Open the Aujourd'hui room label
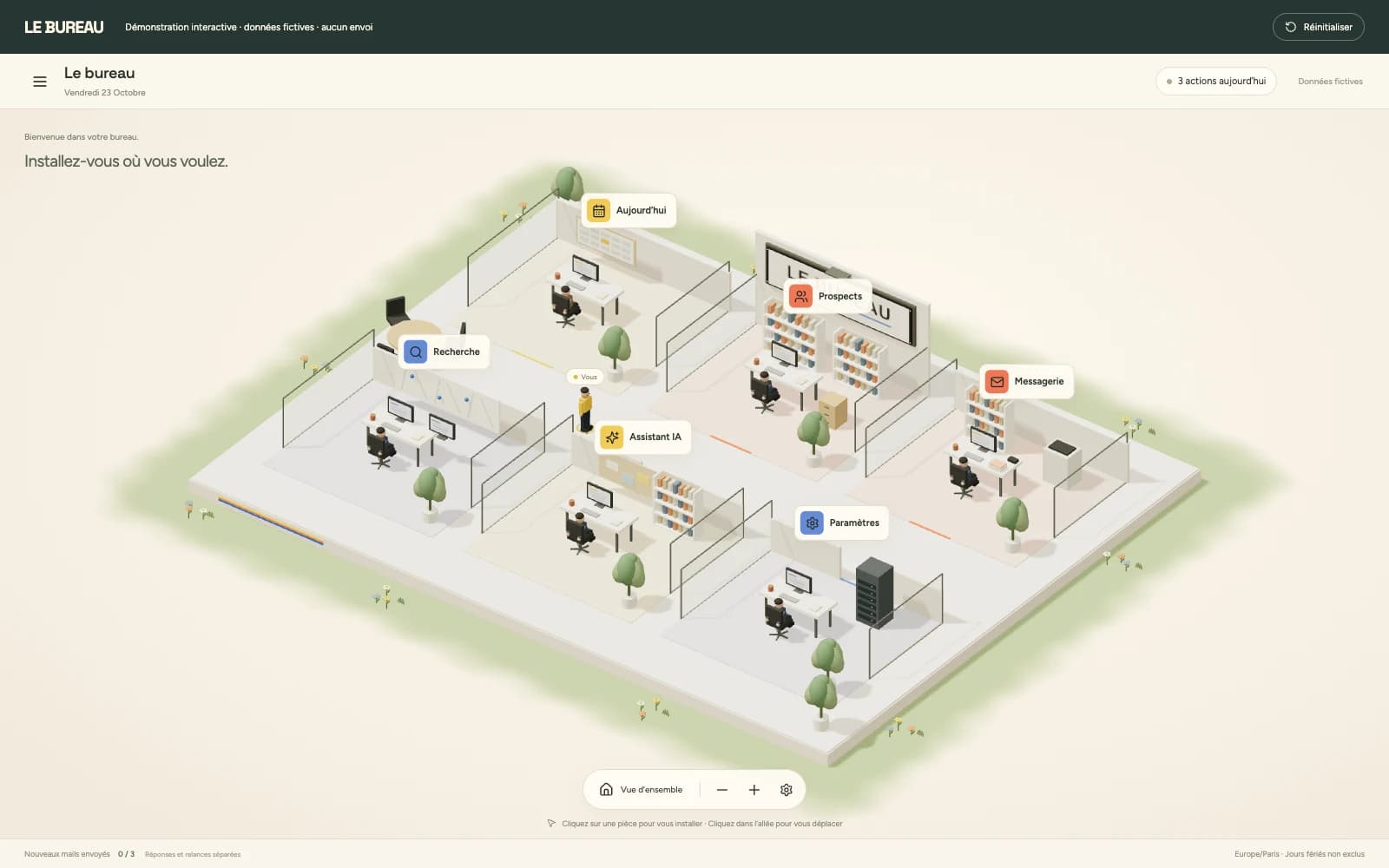The image size is (1389, 868). (x=629, y=210)
